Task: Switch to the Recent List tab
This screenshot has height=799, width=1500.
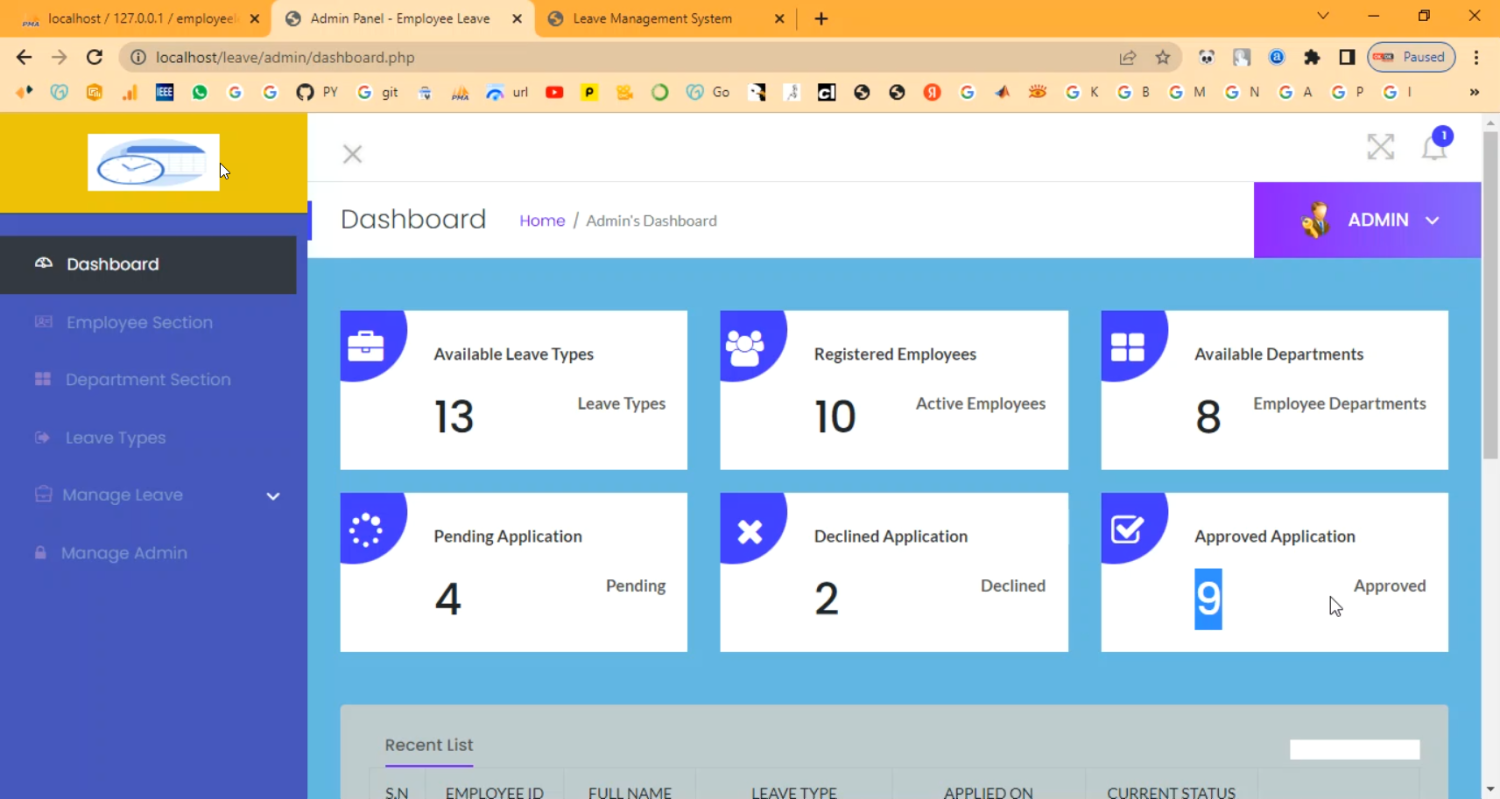Action: point(429,745)
